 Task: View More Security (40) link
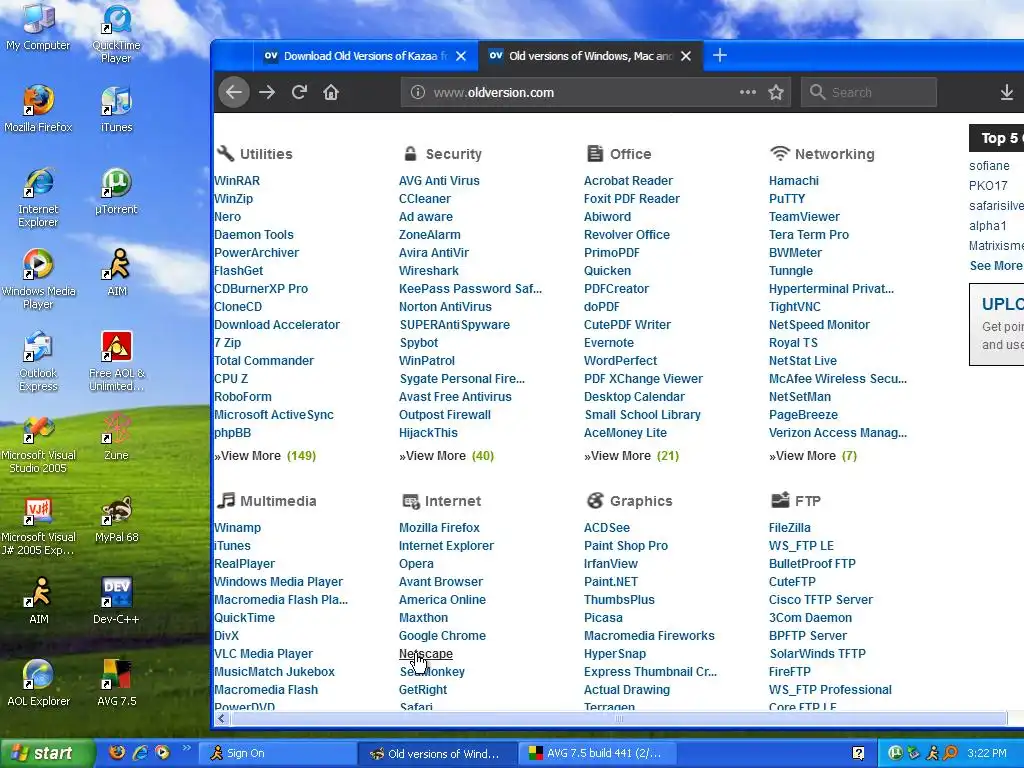pyautogui.click(x=446, y=456)
